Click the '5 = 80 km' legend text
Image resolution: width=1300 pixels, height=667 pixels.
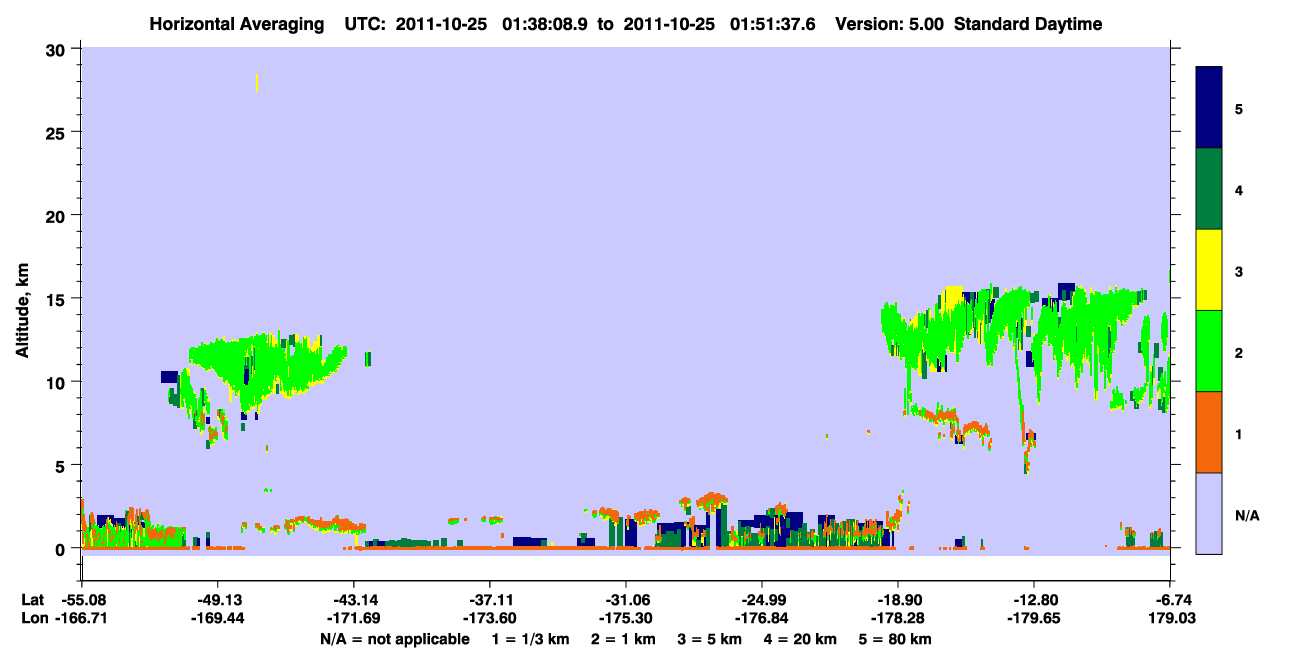pyautogui.click(x=897, y=639)
